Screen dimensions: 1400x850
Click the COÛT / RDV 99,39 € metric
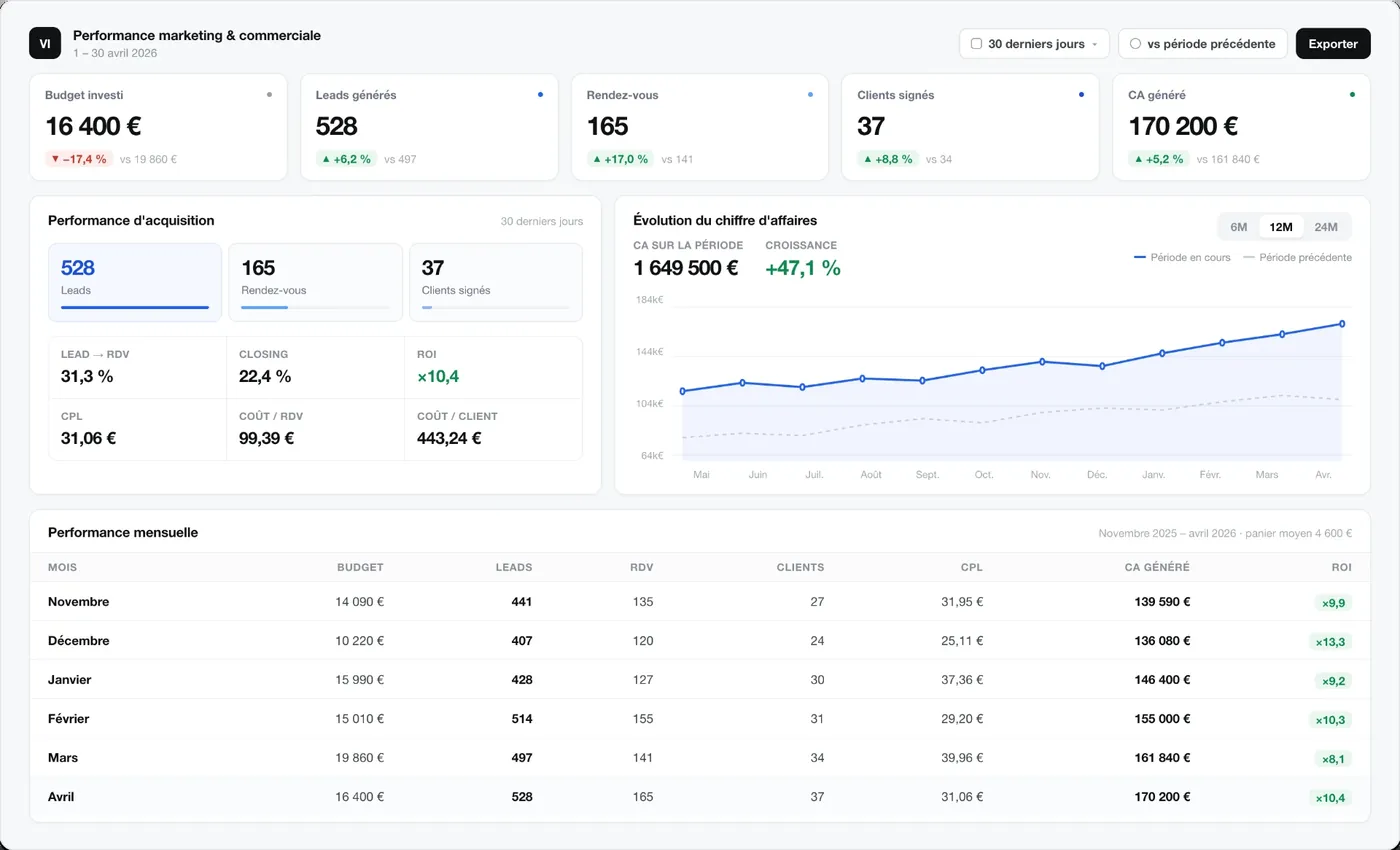(x=316, y=429)
